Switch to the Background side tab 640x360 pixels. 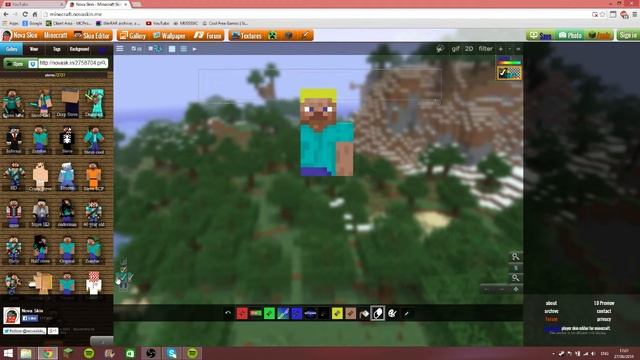(x=80, y=49)
